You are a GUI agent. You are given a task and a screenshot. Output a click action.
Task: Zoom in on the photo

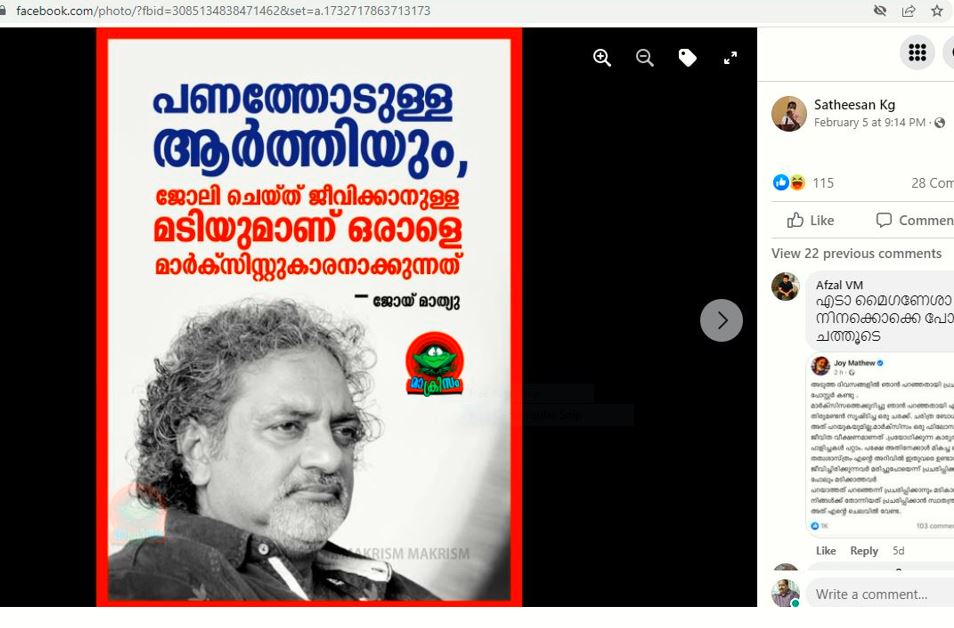[x=602, y=58]
